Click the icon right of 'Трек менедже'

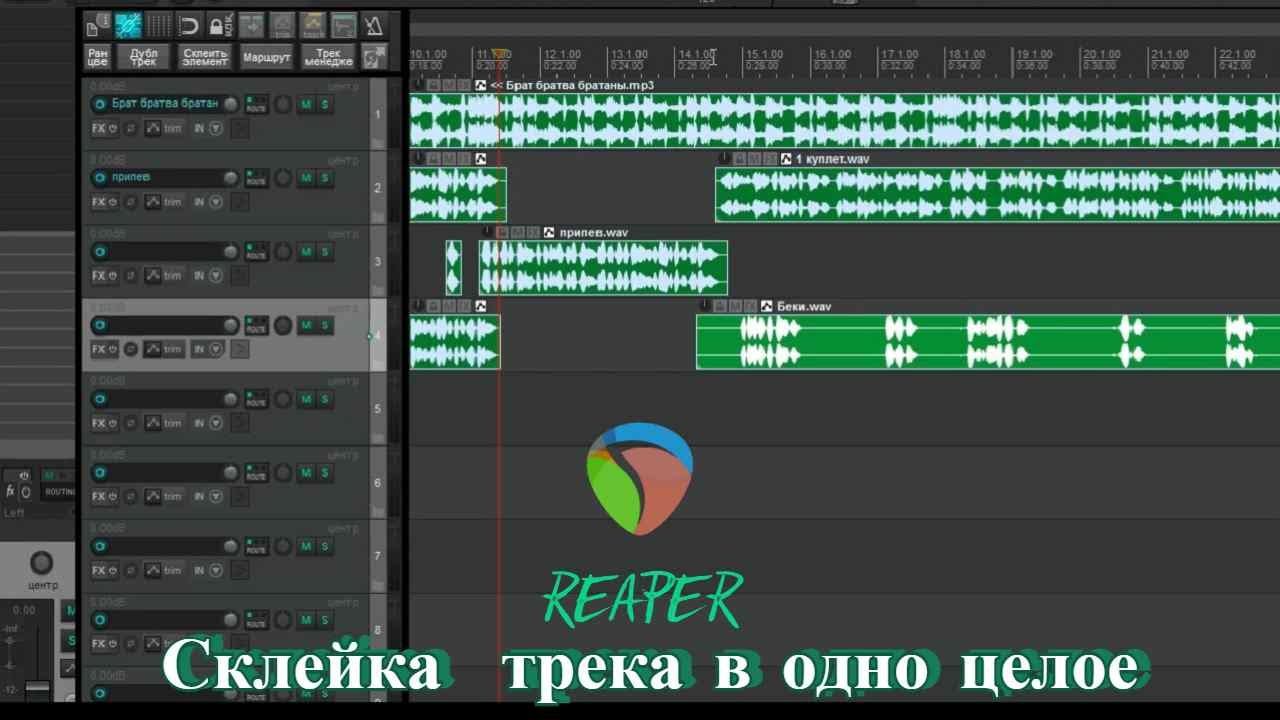click(374, 57)
